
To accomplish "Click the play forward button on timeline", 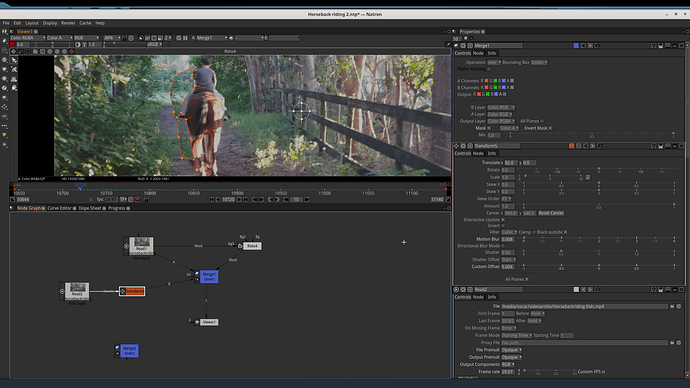I will pos(239,199).
